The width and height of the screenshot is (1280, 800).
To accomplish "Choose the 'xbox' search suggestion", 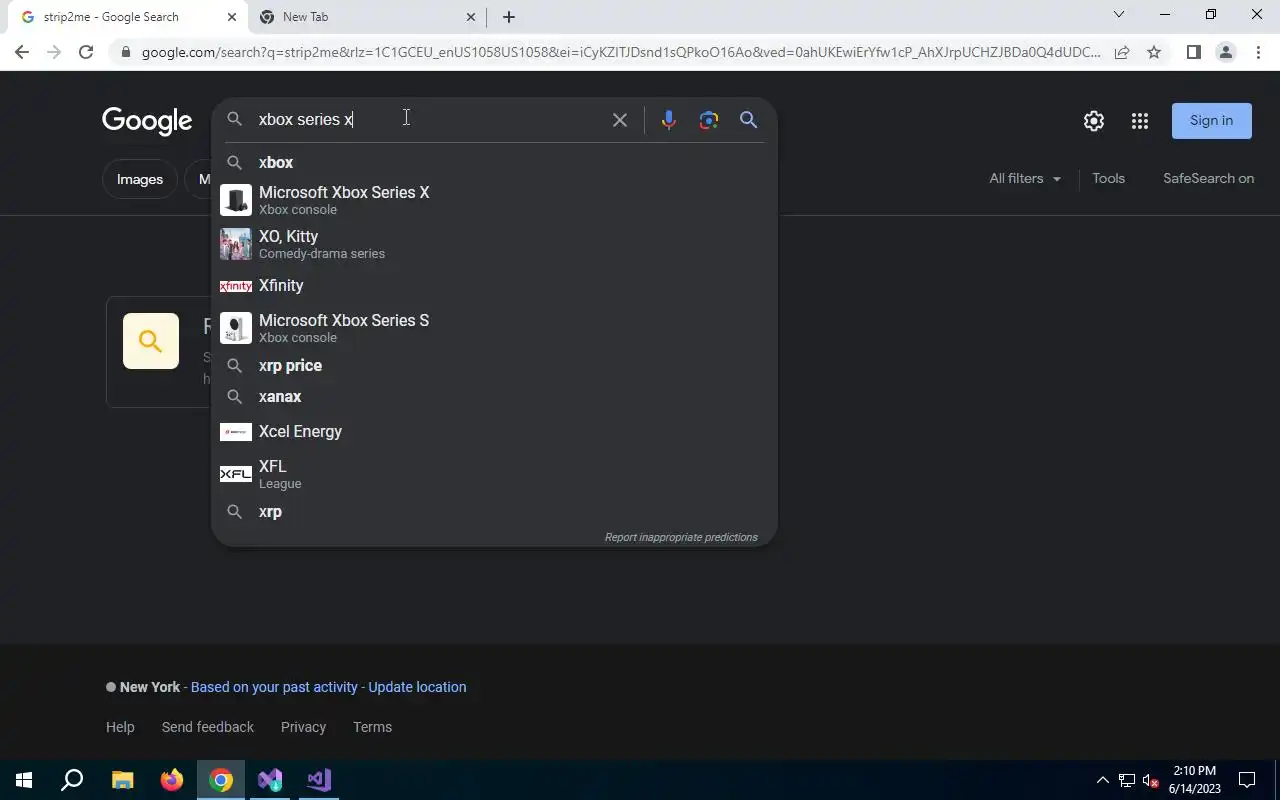I will pyautogui.click(x=494, y=162).
